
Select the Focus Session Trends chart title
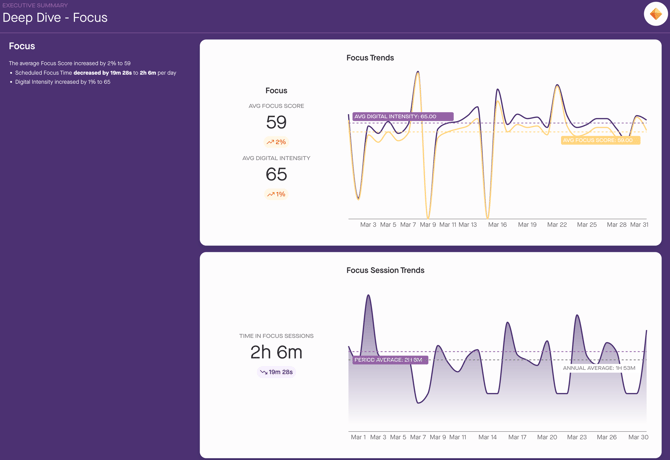(385, 270)
